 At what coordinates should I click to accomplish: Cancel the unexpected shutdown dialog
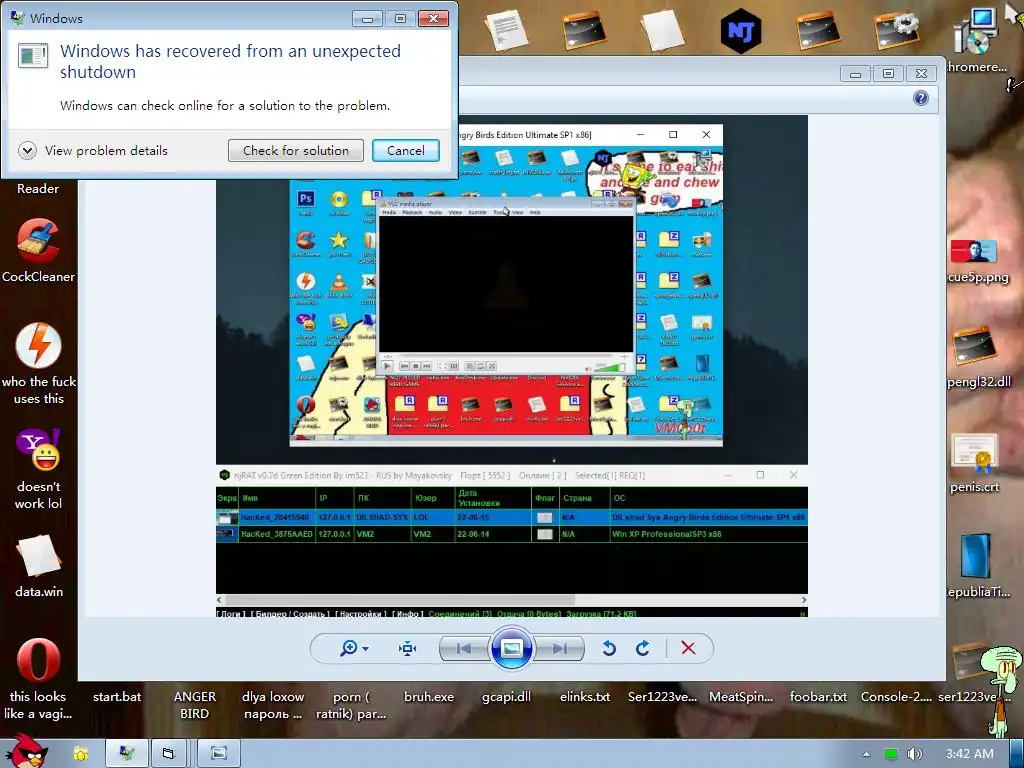(x=406, y=151)
